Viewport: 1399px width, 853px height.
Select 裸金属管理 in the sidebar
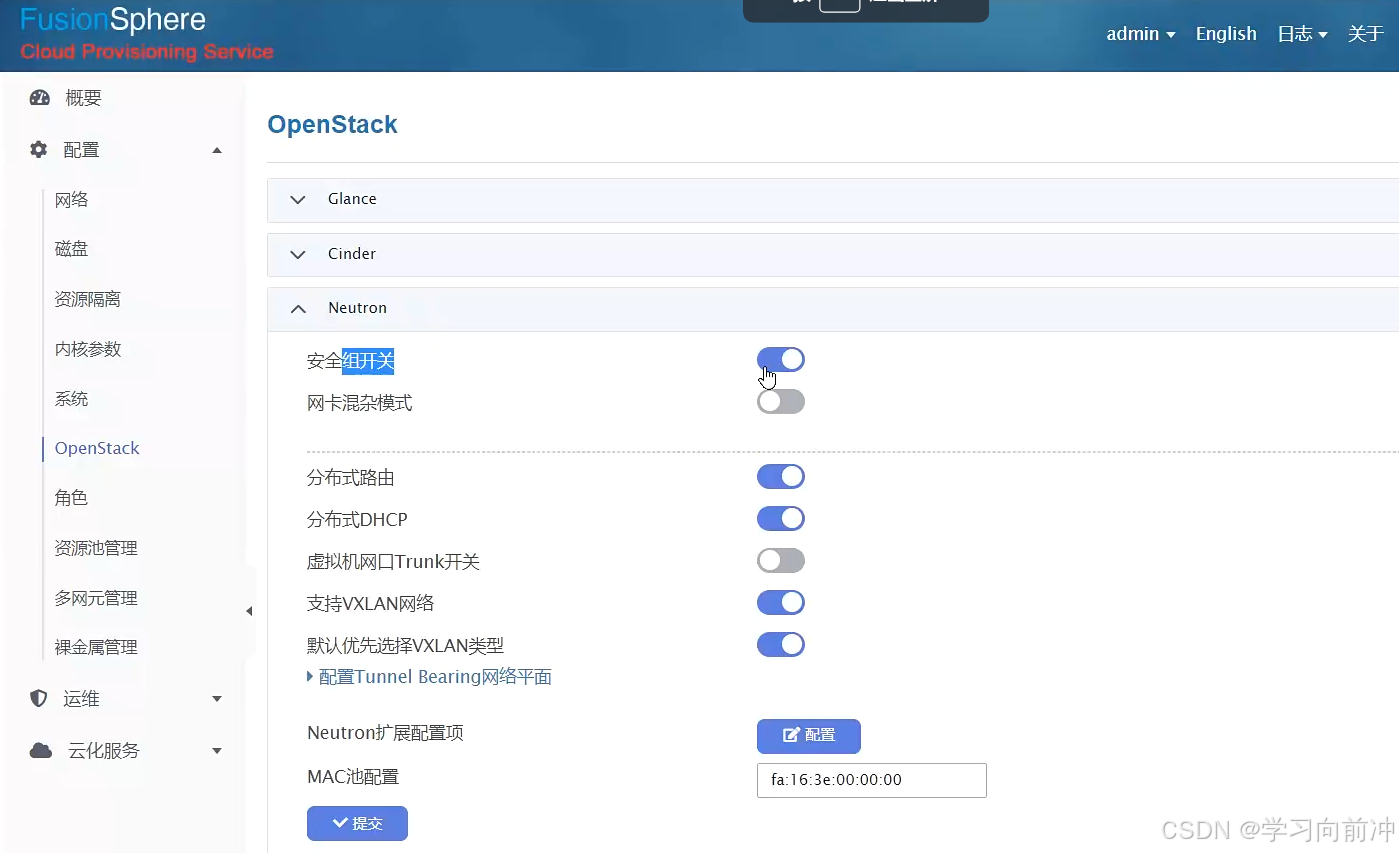click(x=96, y=647)
